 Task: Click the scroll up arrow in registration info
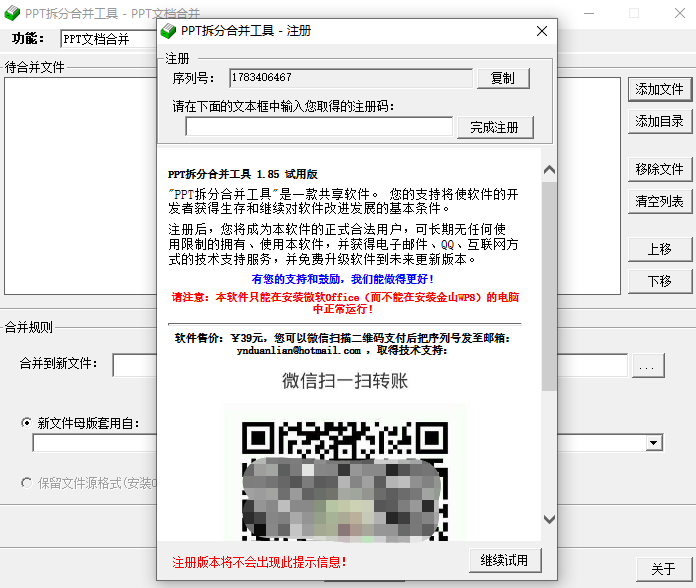point(550,170)
